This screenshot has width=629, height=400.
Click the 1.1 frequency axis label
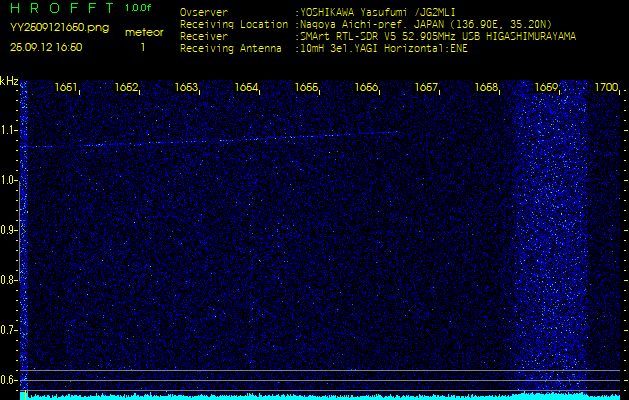tap(9, 130)
